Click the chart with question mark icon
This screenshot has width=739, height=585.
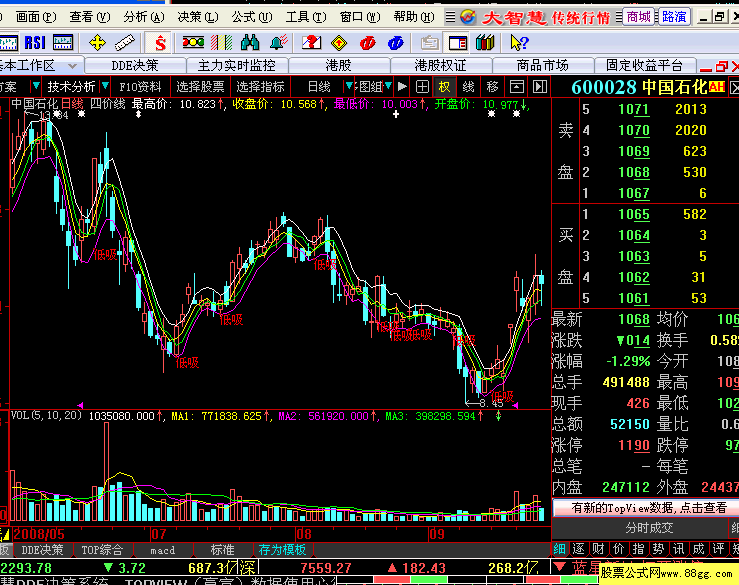click(311, 43)
